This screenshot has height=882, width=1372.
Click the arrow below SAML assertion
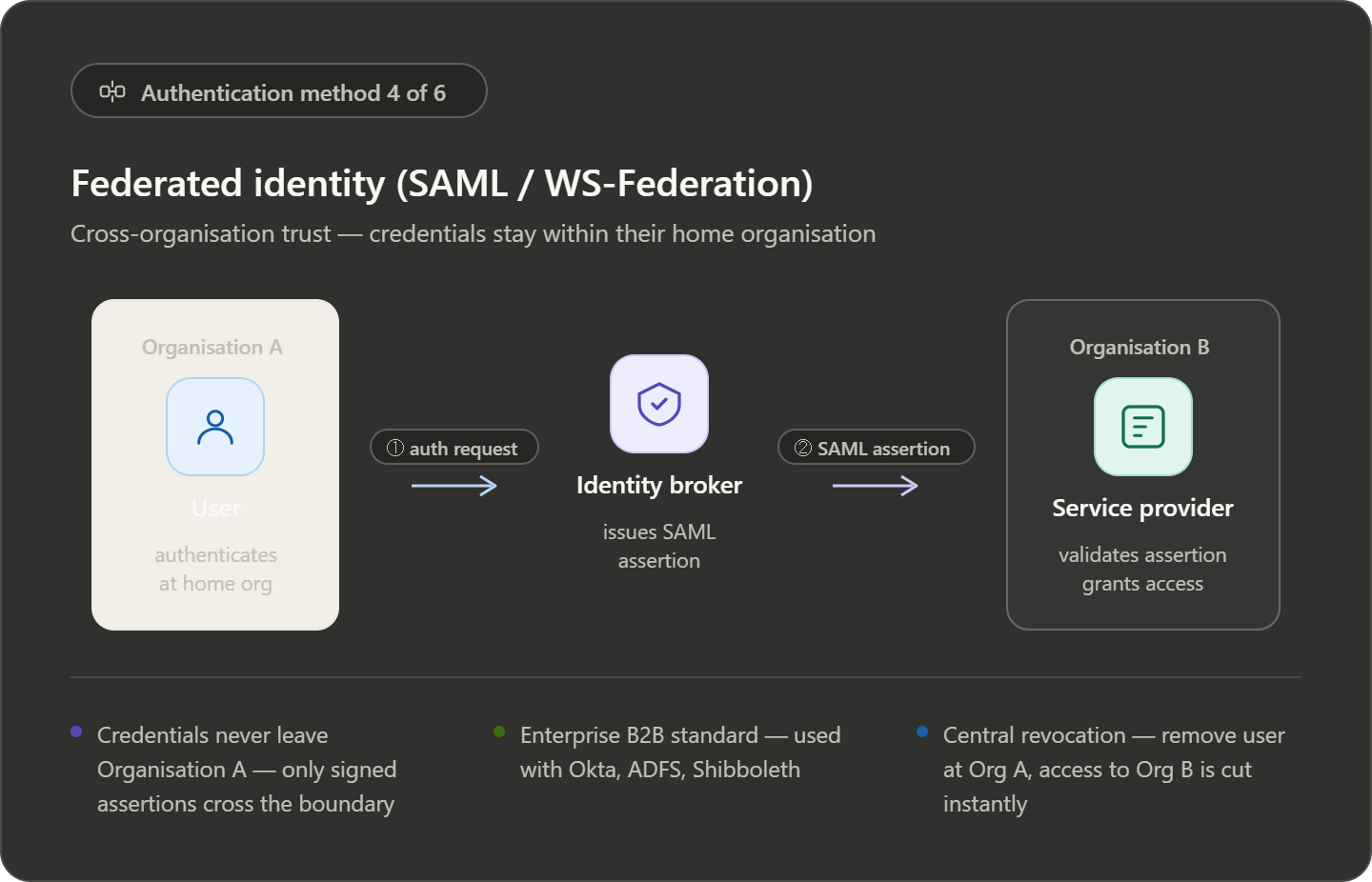click(875, 487)
